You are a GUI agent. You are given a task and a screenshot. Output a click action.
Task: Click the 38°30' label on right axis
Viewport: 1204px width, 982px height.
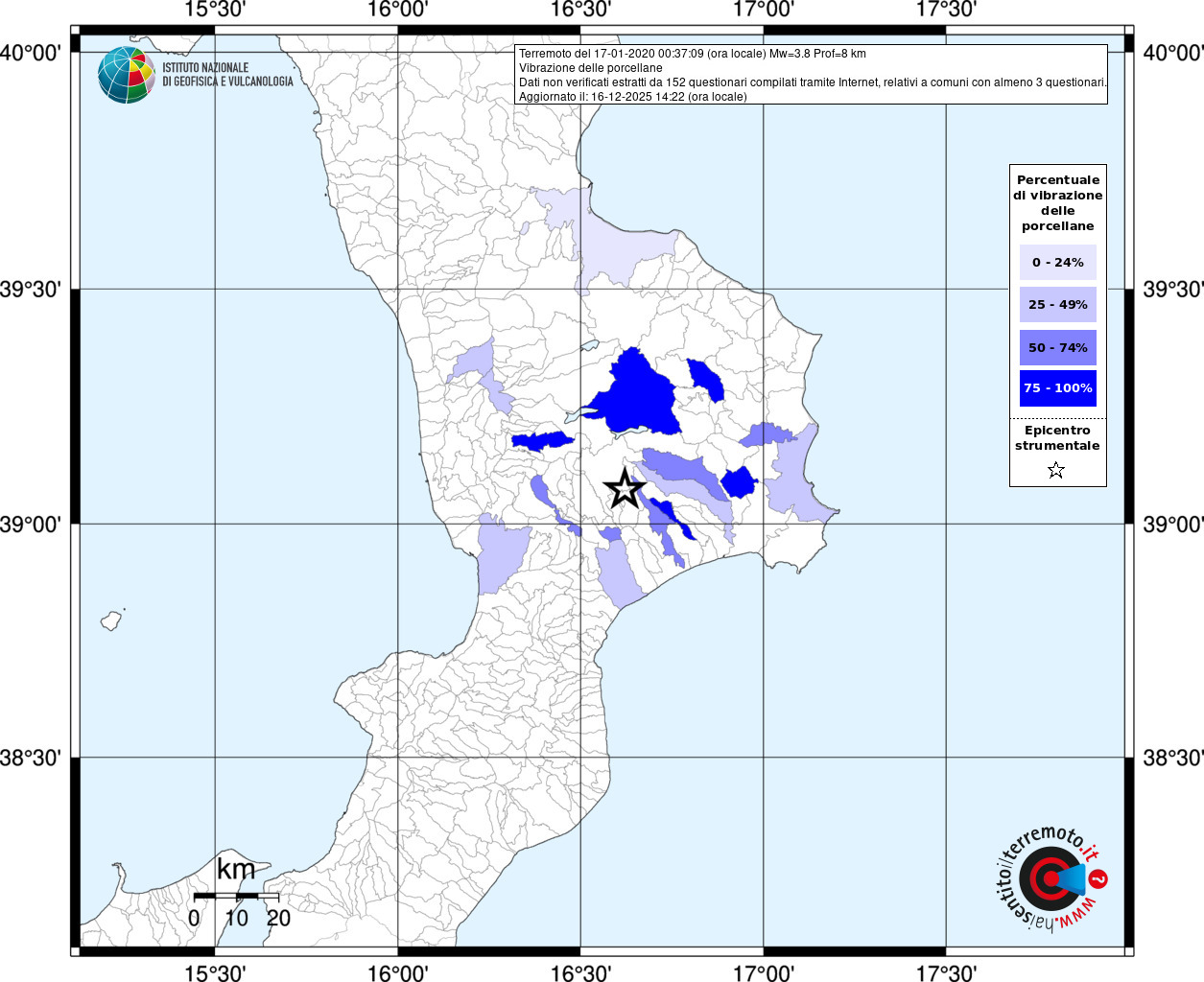click(x=1172, y=758)
